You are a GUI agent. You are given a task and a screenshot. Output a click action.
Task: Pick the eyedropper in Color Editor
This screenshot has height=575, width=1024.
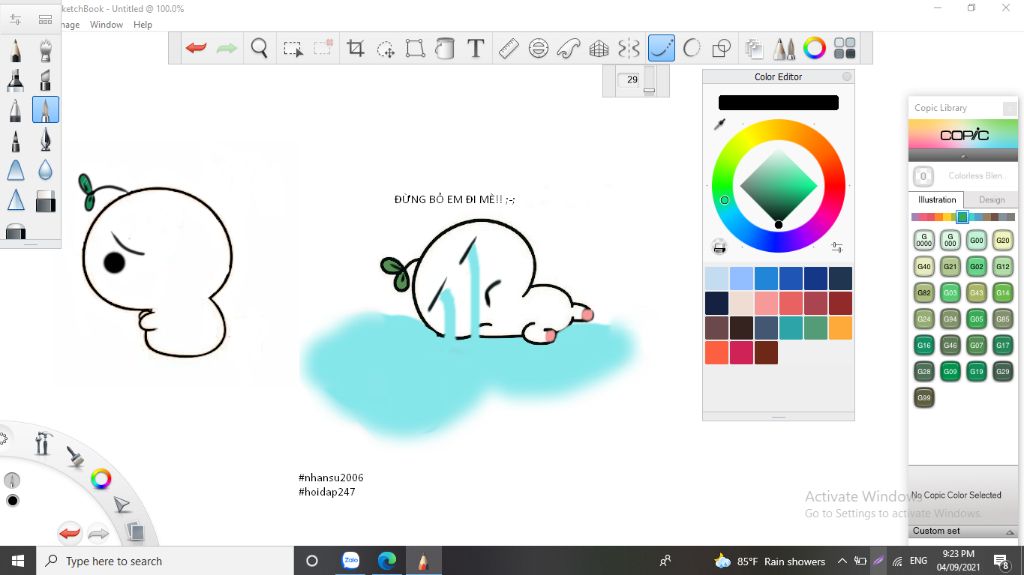point(720,123)
